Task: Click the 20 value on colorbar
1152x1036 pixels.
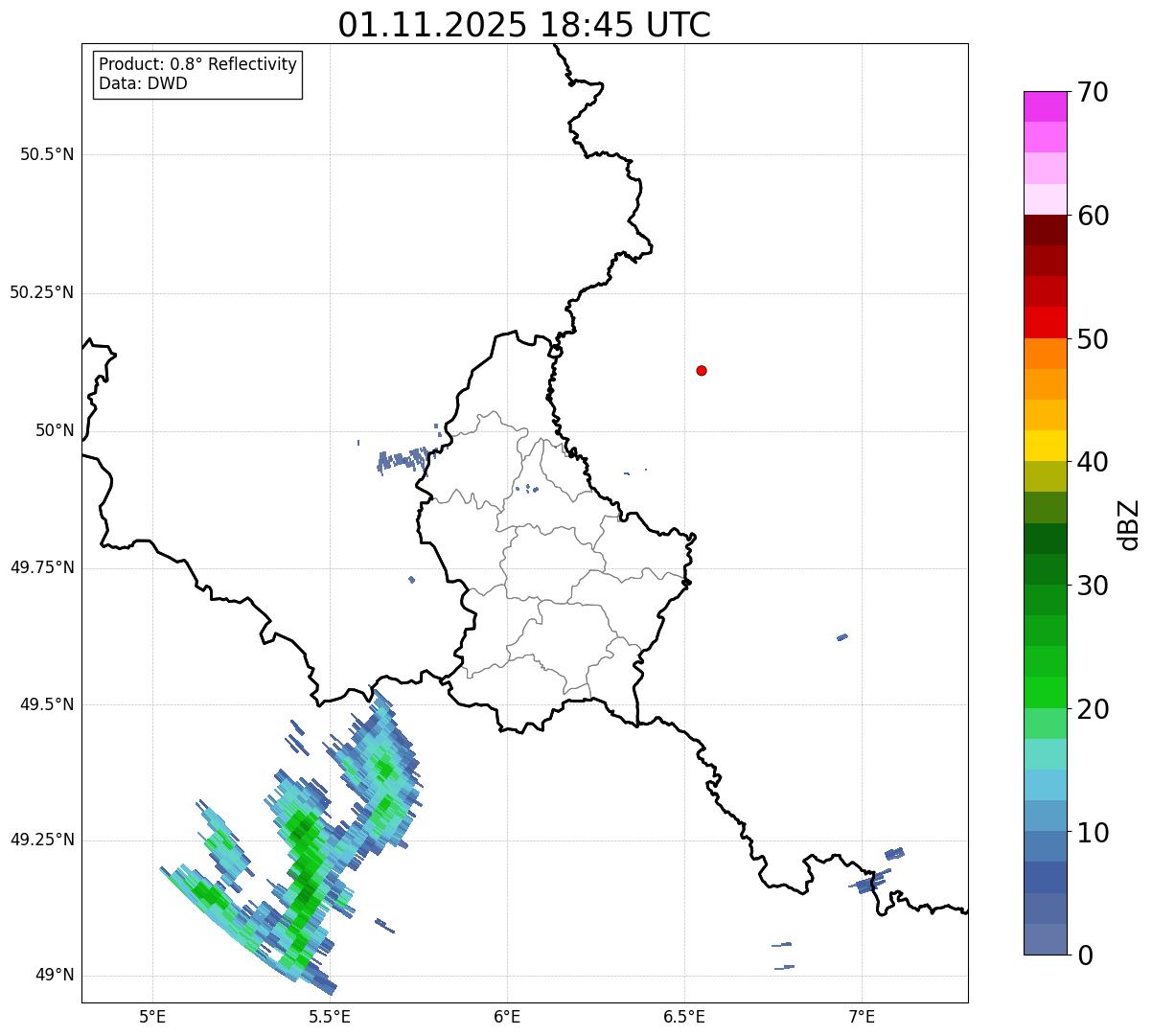Action: click(1094, 709)
